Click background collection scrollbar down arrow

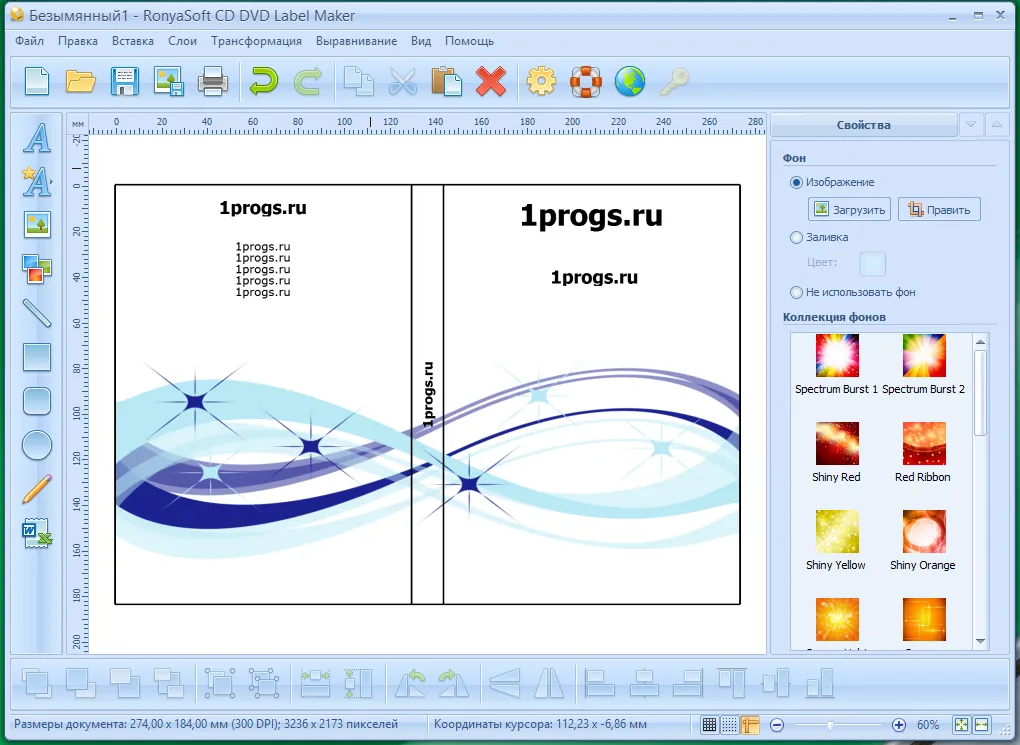[x=980, y=642]
